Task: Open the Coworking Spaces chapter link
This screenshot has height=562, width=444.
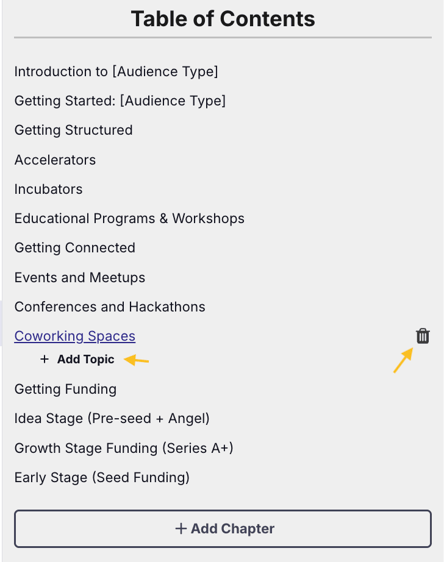Action: click(75, 336)
